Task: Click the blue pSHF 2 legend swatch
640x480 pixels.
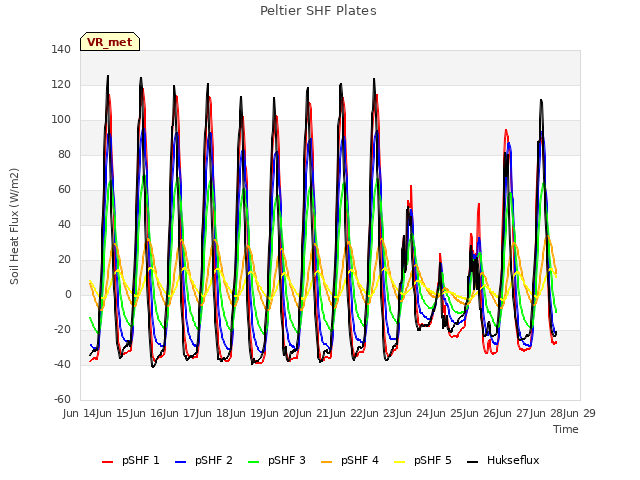Action: [x=180, y=462]
